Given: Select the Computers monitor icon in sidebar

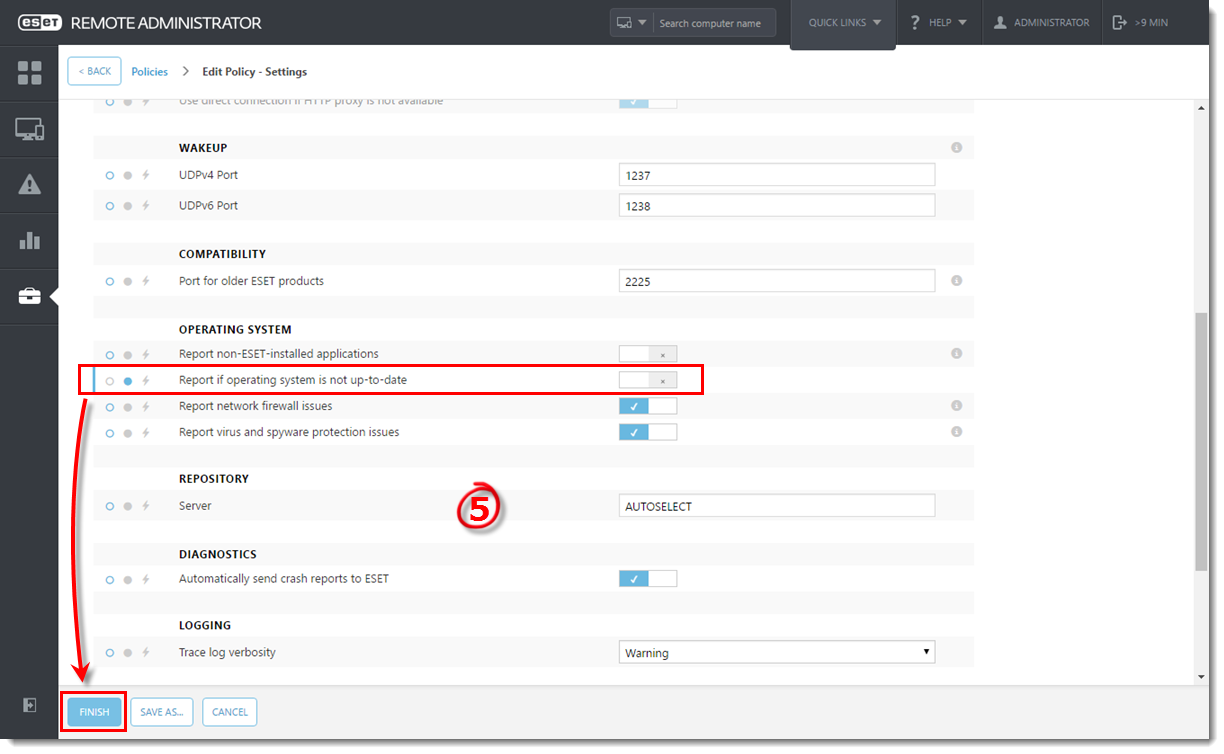Looking at the screenshot, I should click(x=29, y=128).
